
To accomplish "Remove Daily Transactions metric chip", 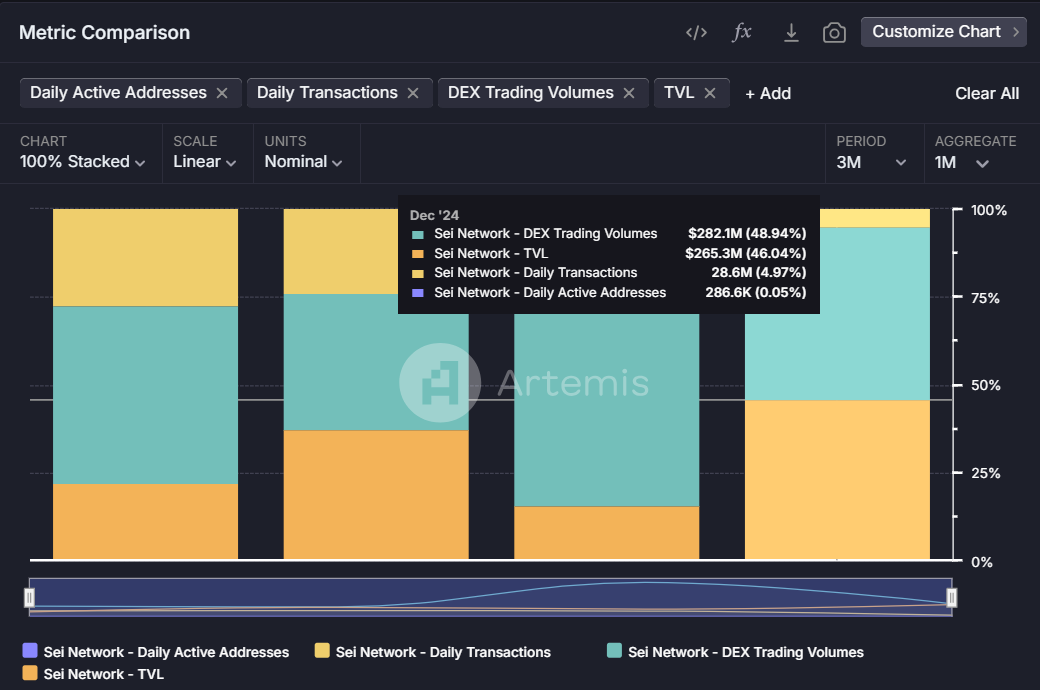I will click(x=413, y=93).
